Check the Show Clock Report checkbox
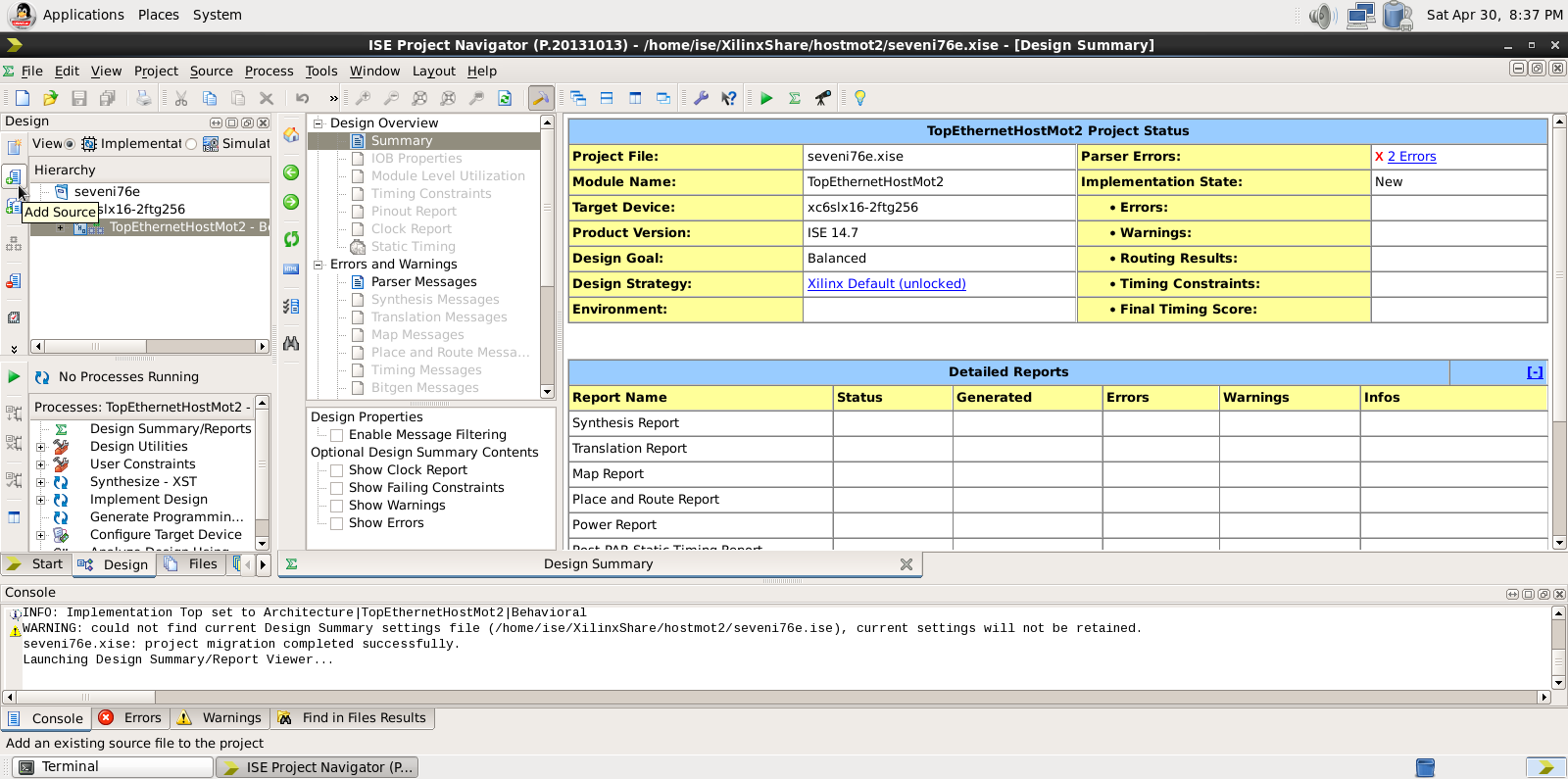 pyautogui.click(x=336, y=470)
